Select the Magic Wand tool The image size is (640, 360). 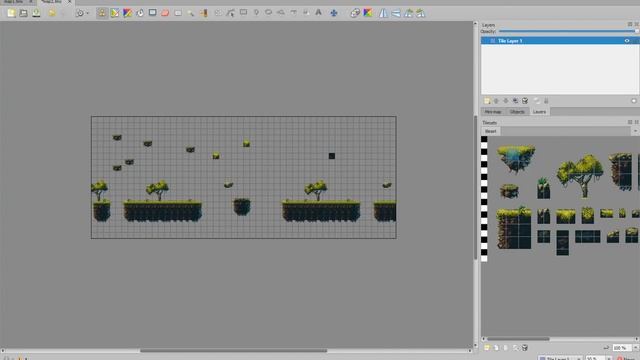click(x=191, y=13)
